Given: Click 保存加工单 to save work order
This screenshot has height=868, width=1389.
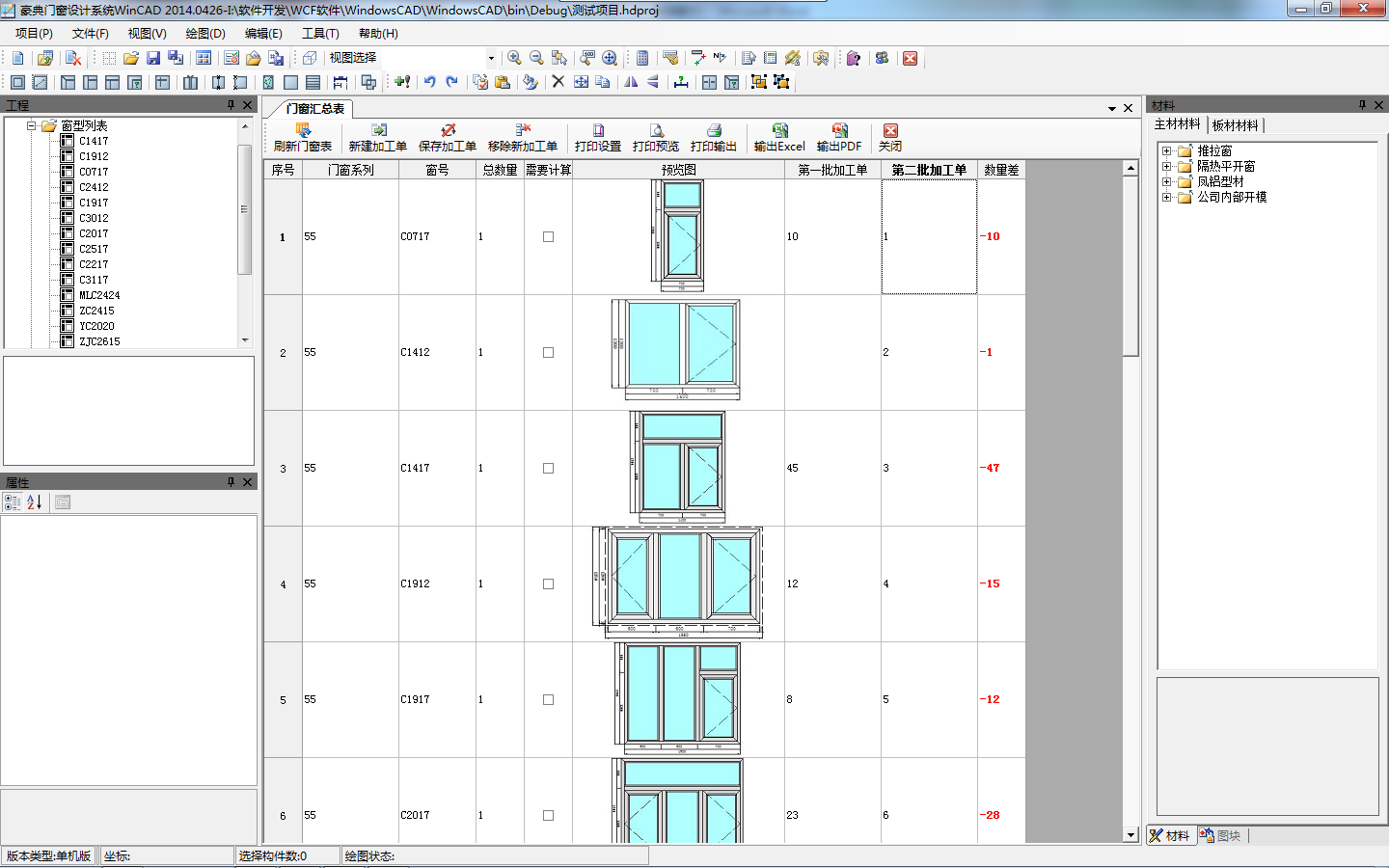Looking at the screenshot, I should [448, 138].
